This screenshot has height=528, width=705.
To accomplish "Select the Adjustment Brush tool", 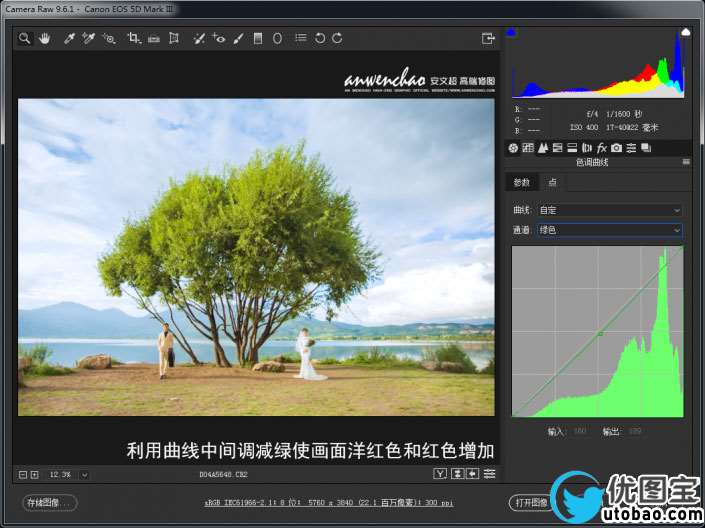I will (238, 39).
